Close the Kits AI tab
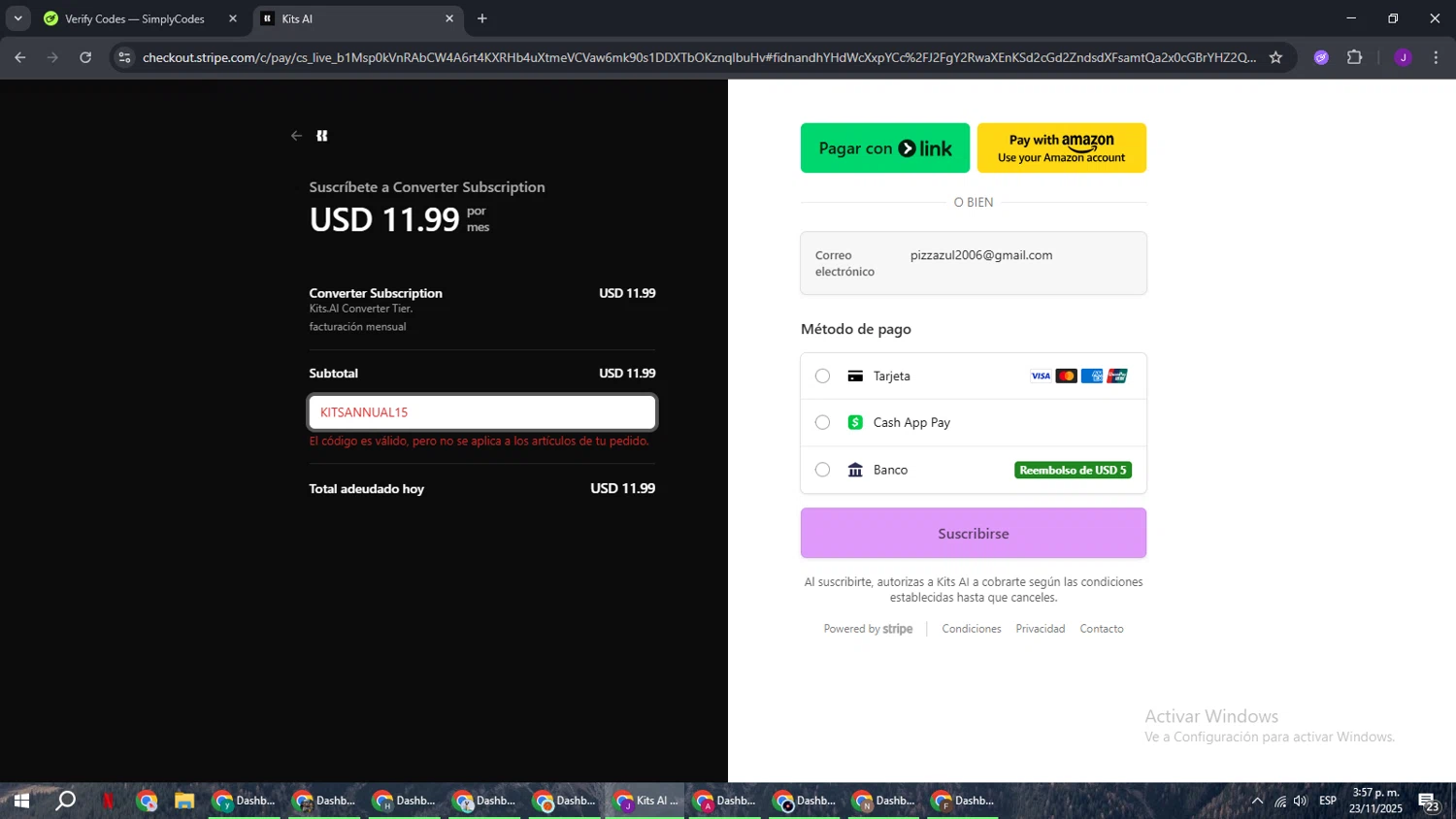 click(x=449, y=18)
